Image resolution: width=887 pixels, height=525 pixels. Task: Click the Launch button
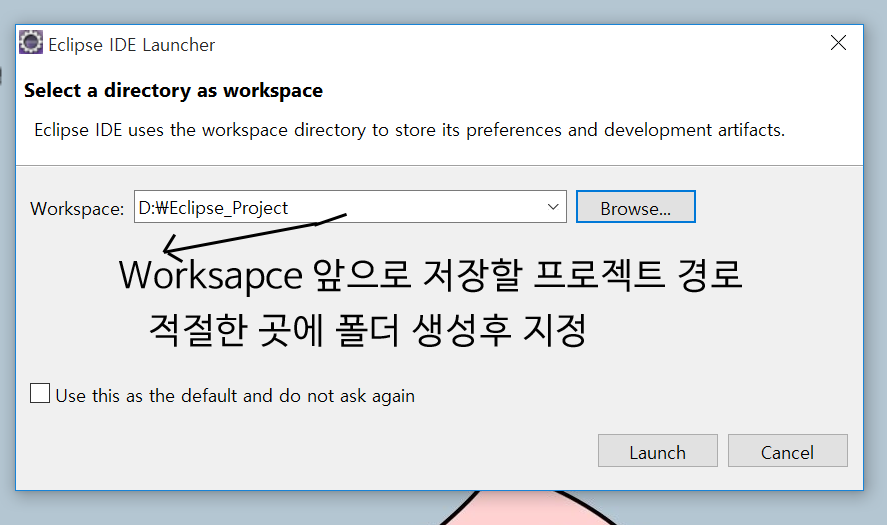click(x=657, y=451)
